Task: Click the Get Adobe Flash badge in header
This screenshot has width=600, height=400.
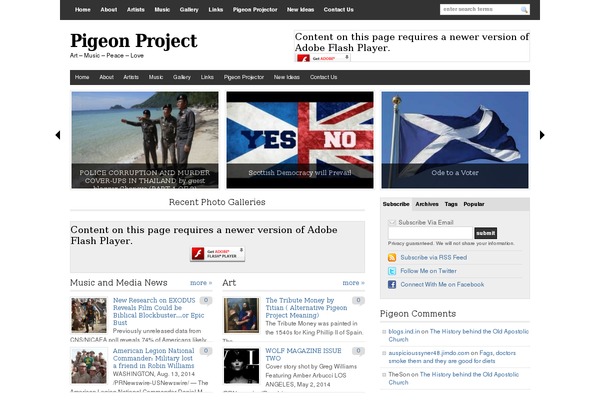Action: [323, 58]
